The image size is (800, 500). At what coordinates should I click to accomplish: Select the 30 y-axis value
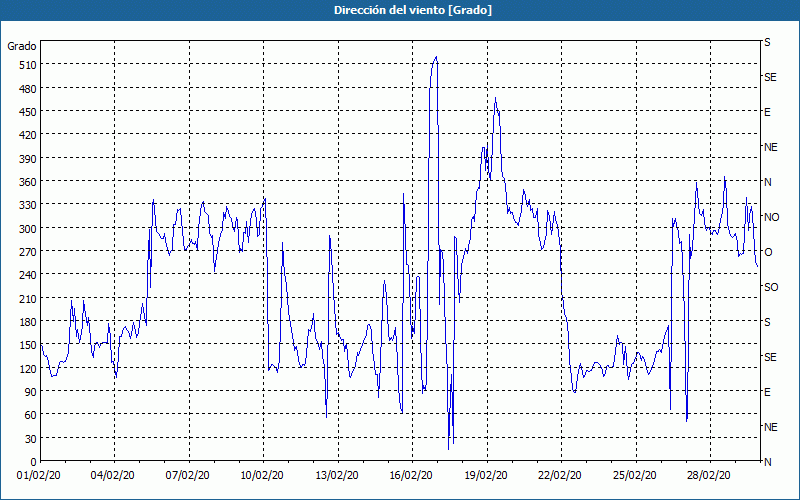click(x=30, y=439)
